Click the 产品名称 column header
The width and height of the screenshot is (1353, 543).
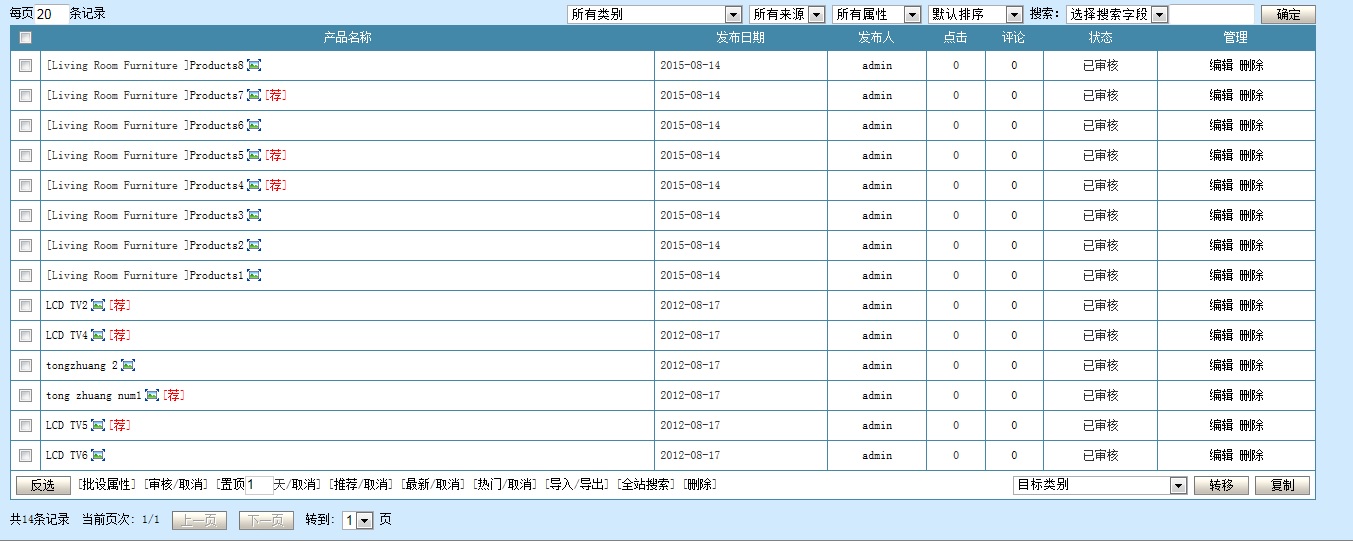[x=347, y=38]
